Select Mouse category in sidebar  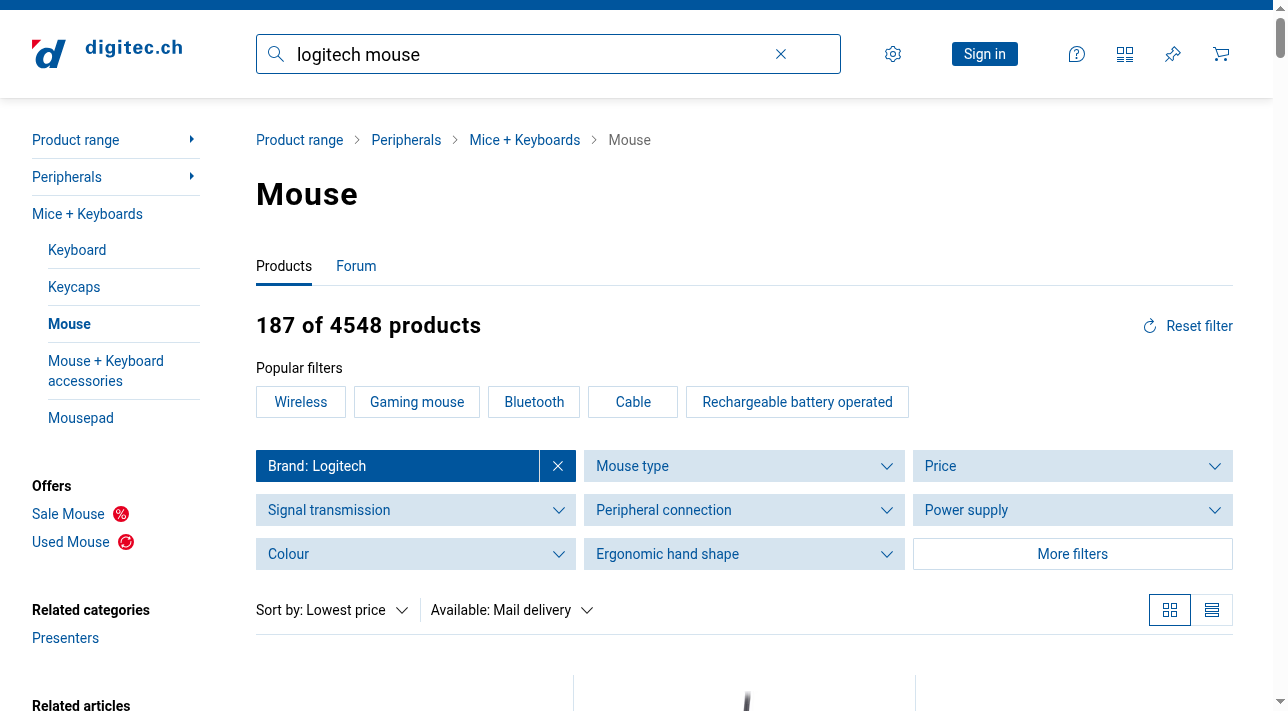tap(69, 324)
